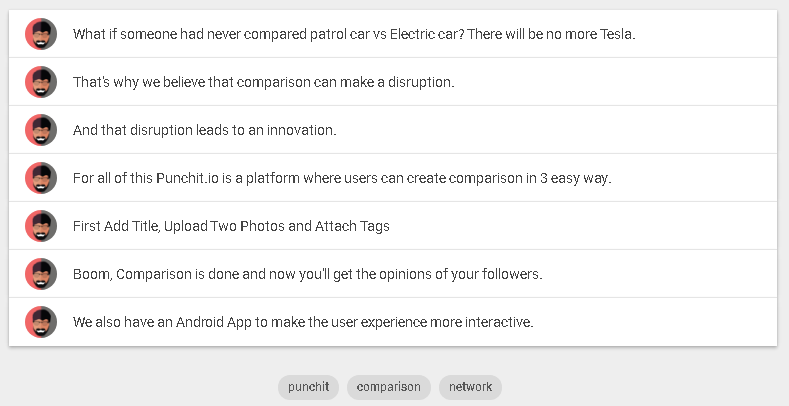This screenshot has height=406, width=789.
Task: Select the 'network' tag chip
Action: coord(470,387)
